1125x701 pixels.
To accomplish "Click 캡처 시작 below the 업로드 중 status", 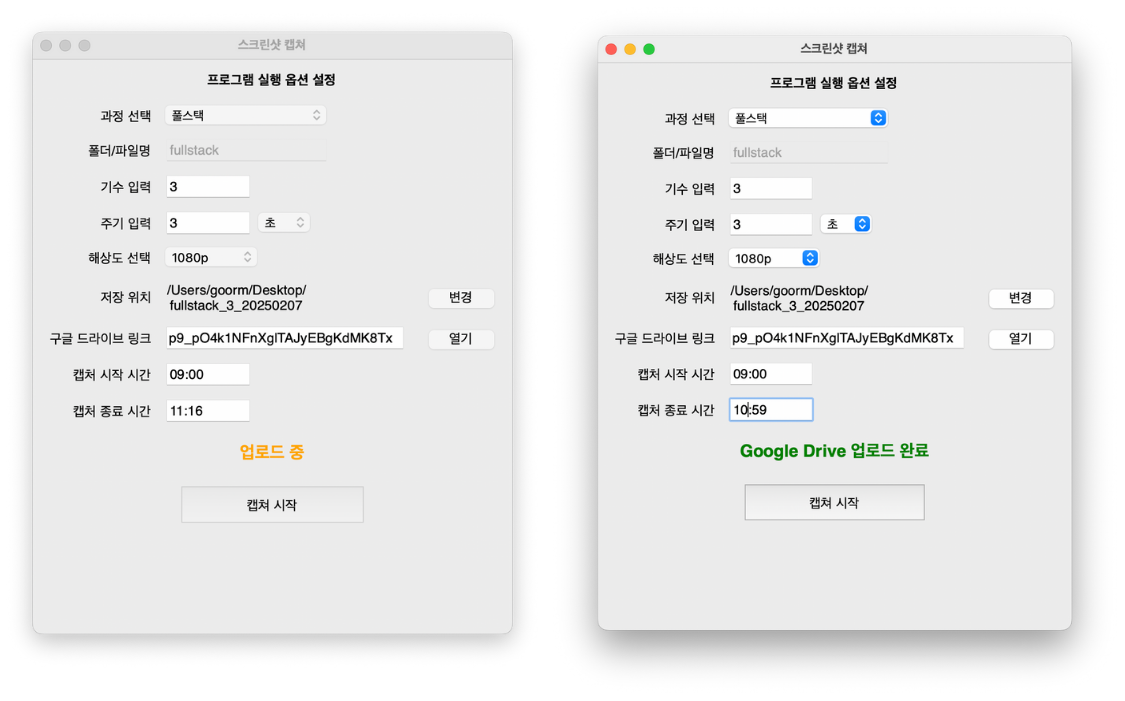I will pyautogui.click(x=272, y=505).
